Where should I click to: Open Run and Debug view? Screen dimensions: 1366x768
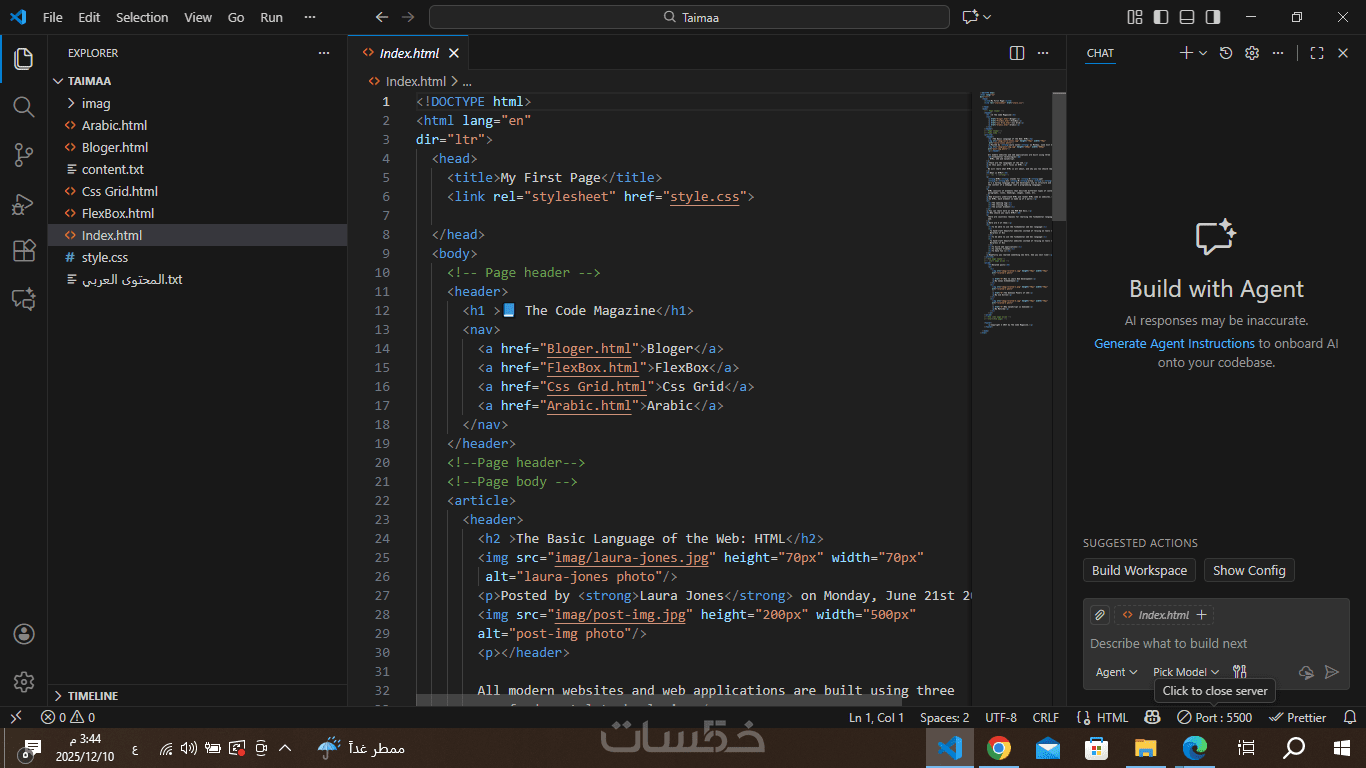click(x=24, y=204)
